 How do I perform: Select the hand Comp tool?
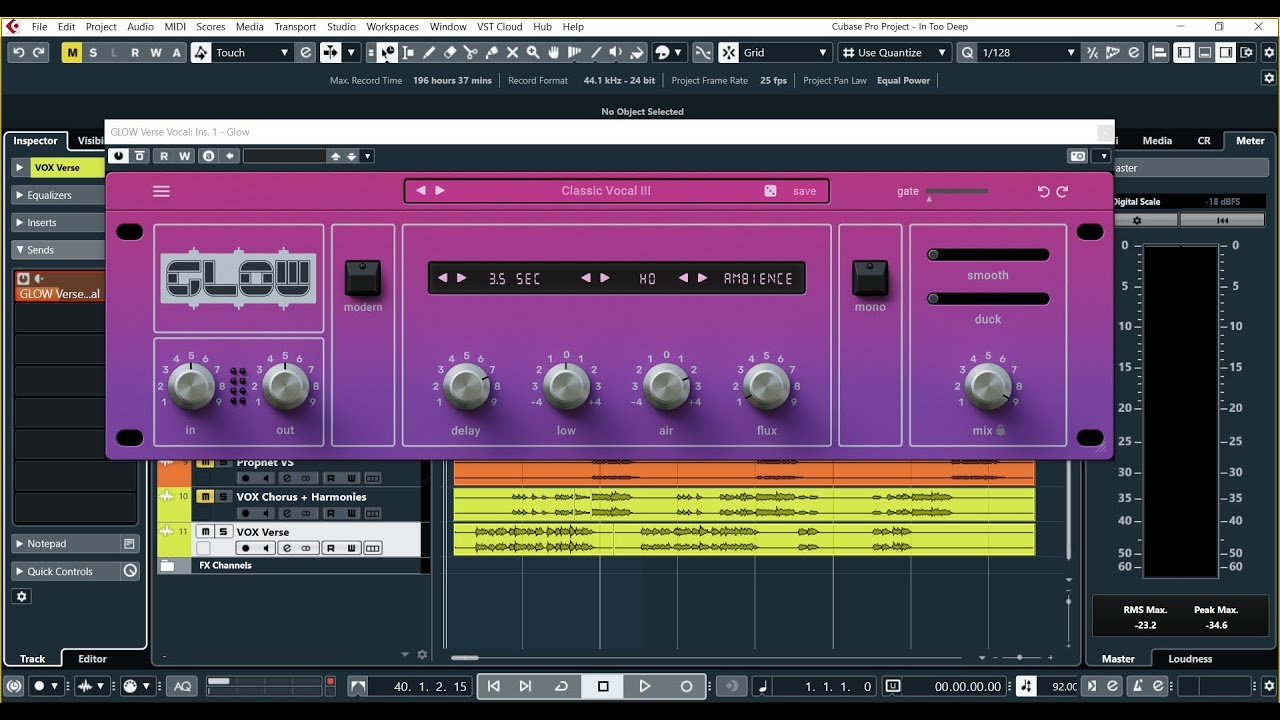[x=554, y=52]
